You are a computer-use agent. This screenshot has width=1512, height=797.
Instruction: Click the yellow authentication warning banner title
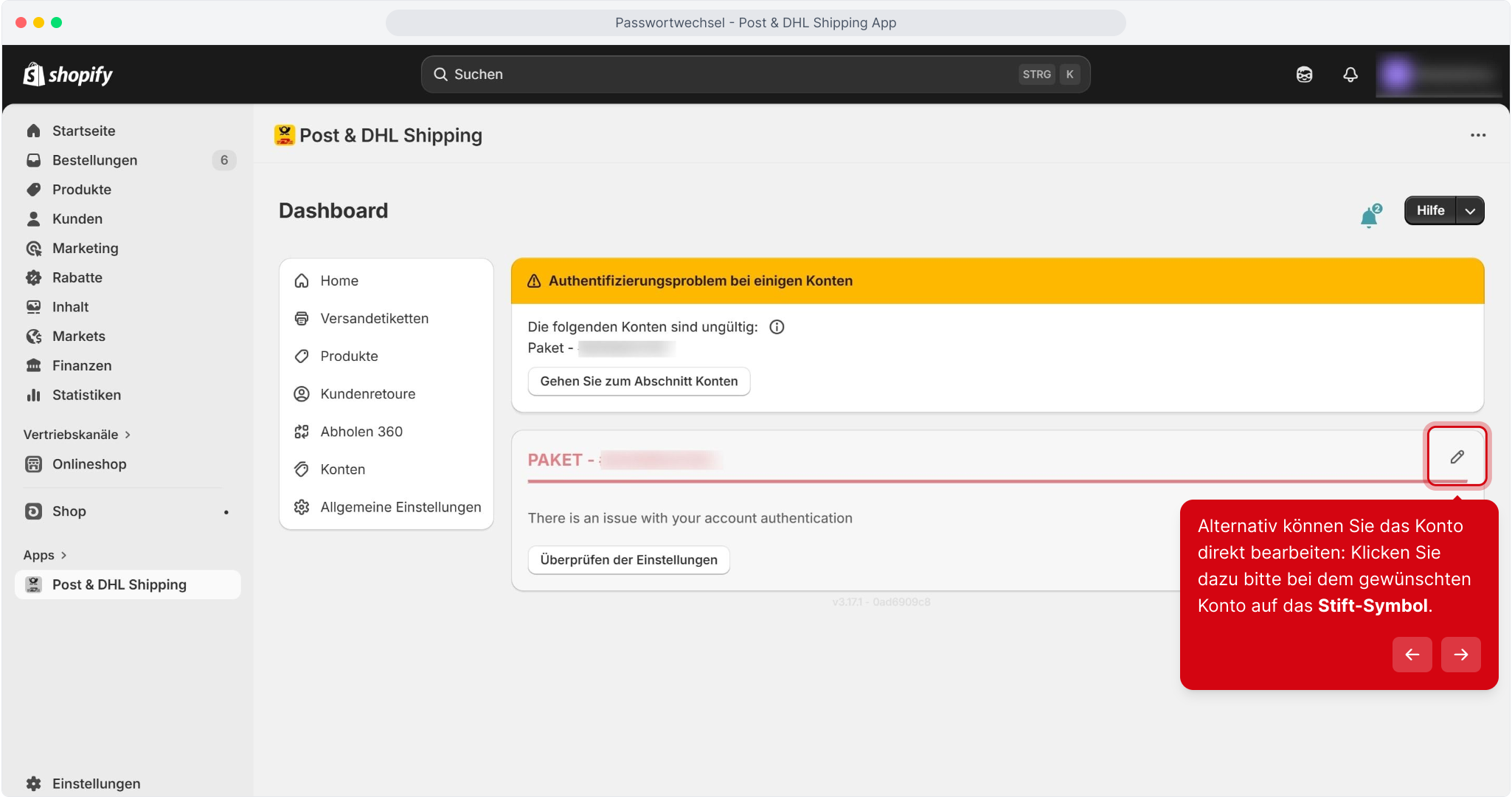701,281
